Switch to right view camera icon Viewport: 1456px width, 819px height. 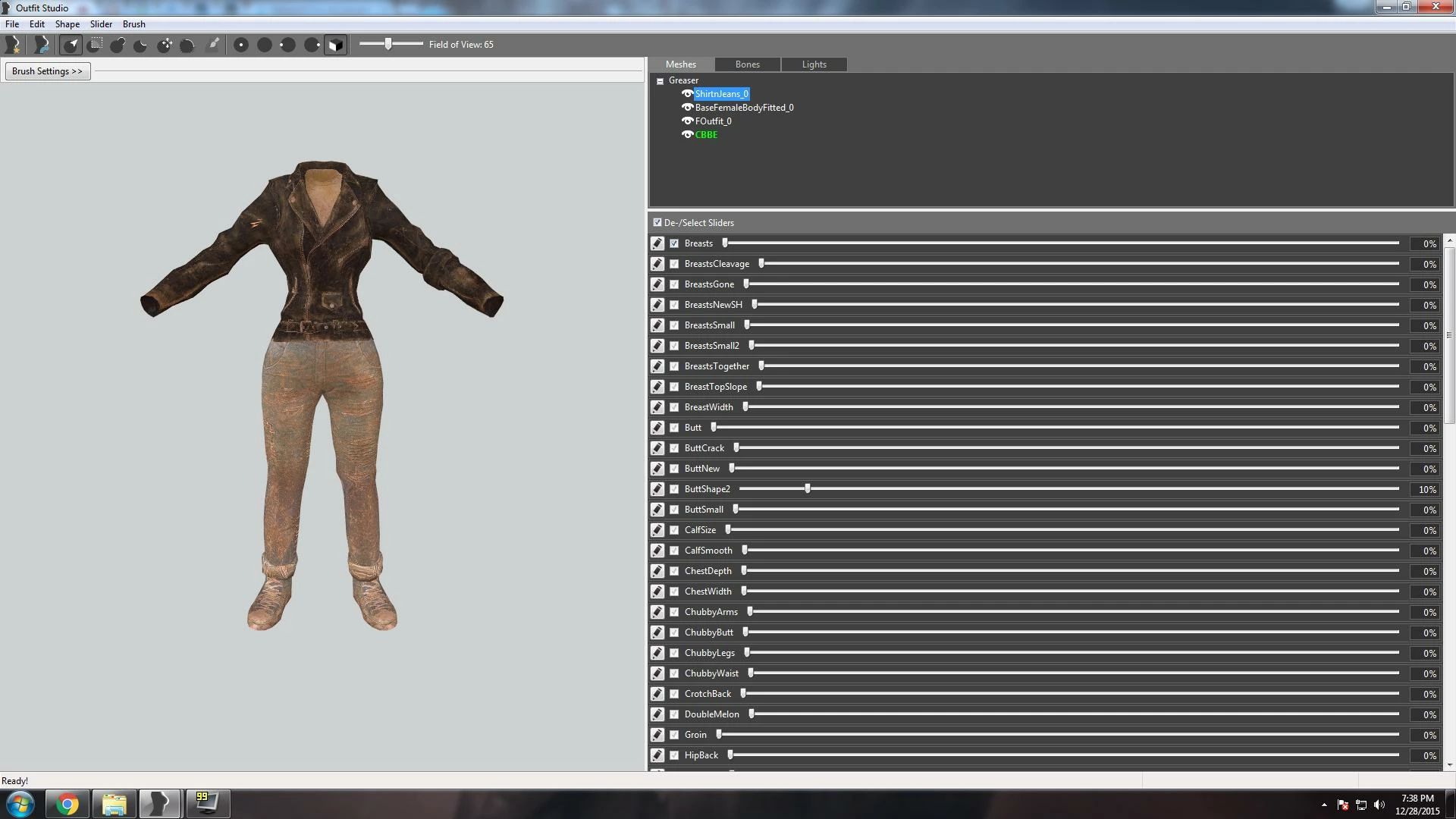coord(312,45)
